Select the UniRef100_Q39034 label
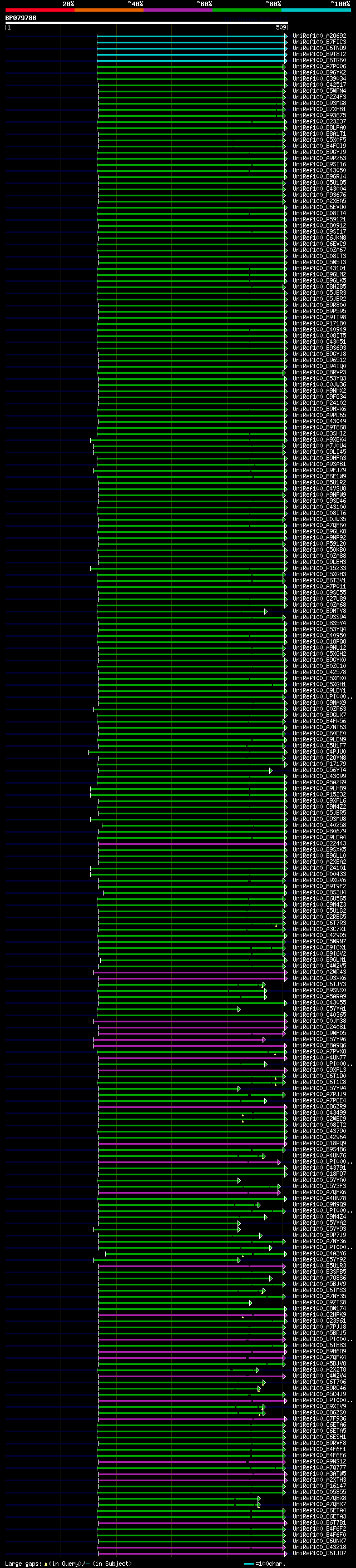The height and width of the screenshot is (1568, 356). (319, 78)
